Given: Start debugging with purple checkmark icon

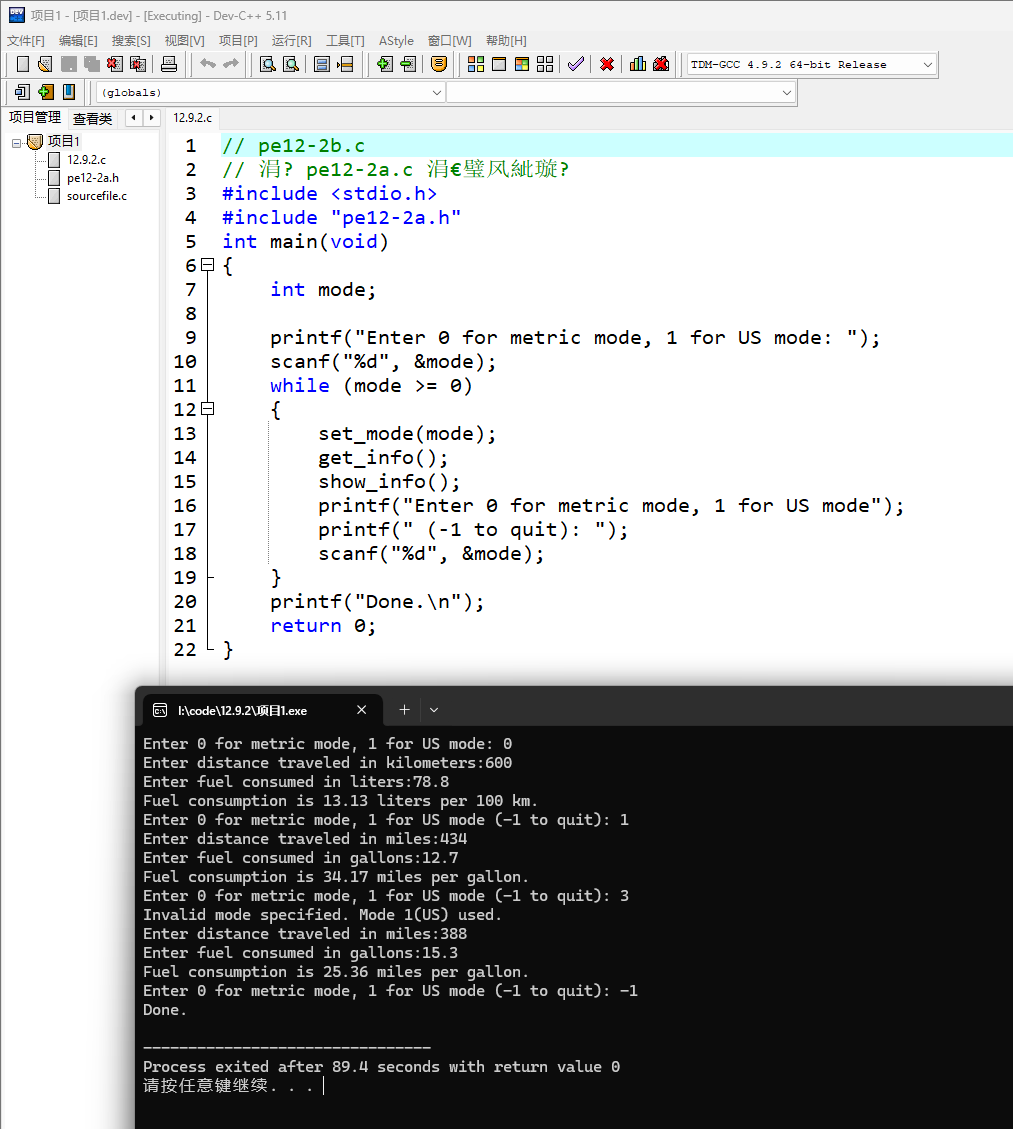Looking at the screenshot, I should 576,65.
